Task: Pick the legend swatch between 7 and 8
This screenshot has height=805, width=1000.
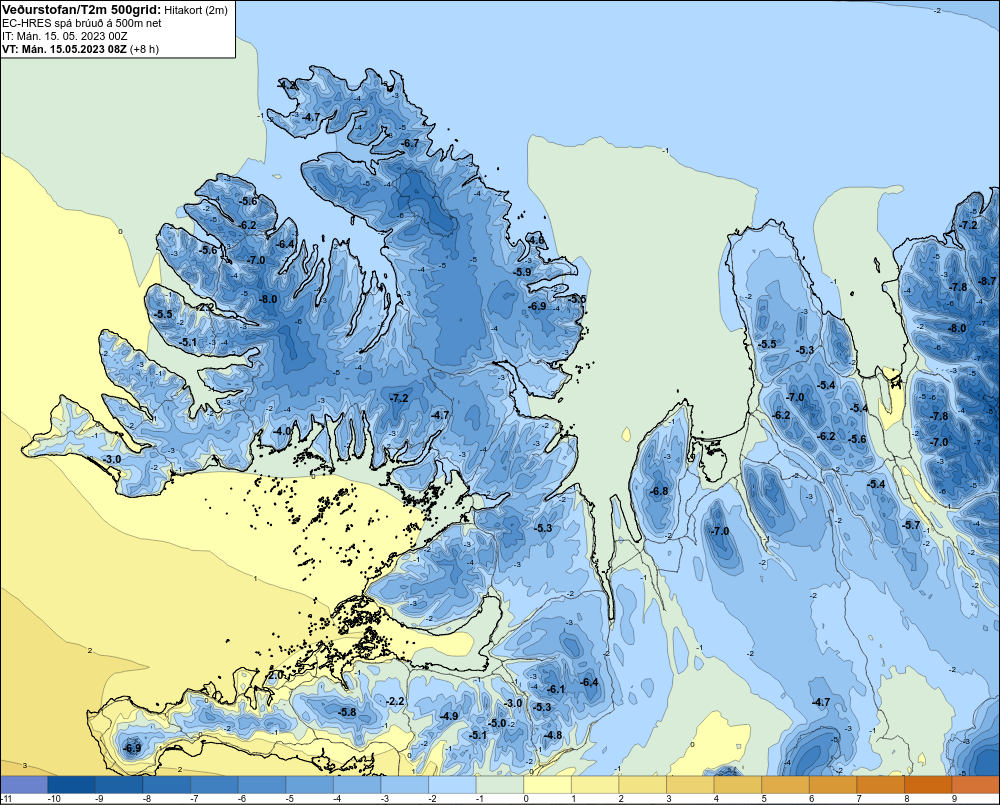Action: pos(881,784)
